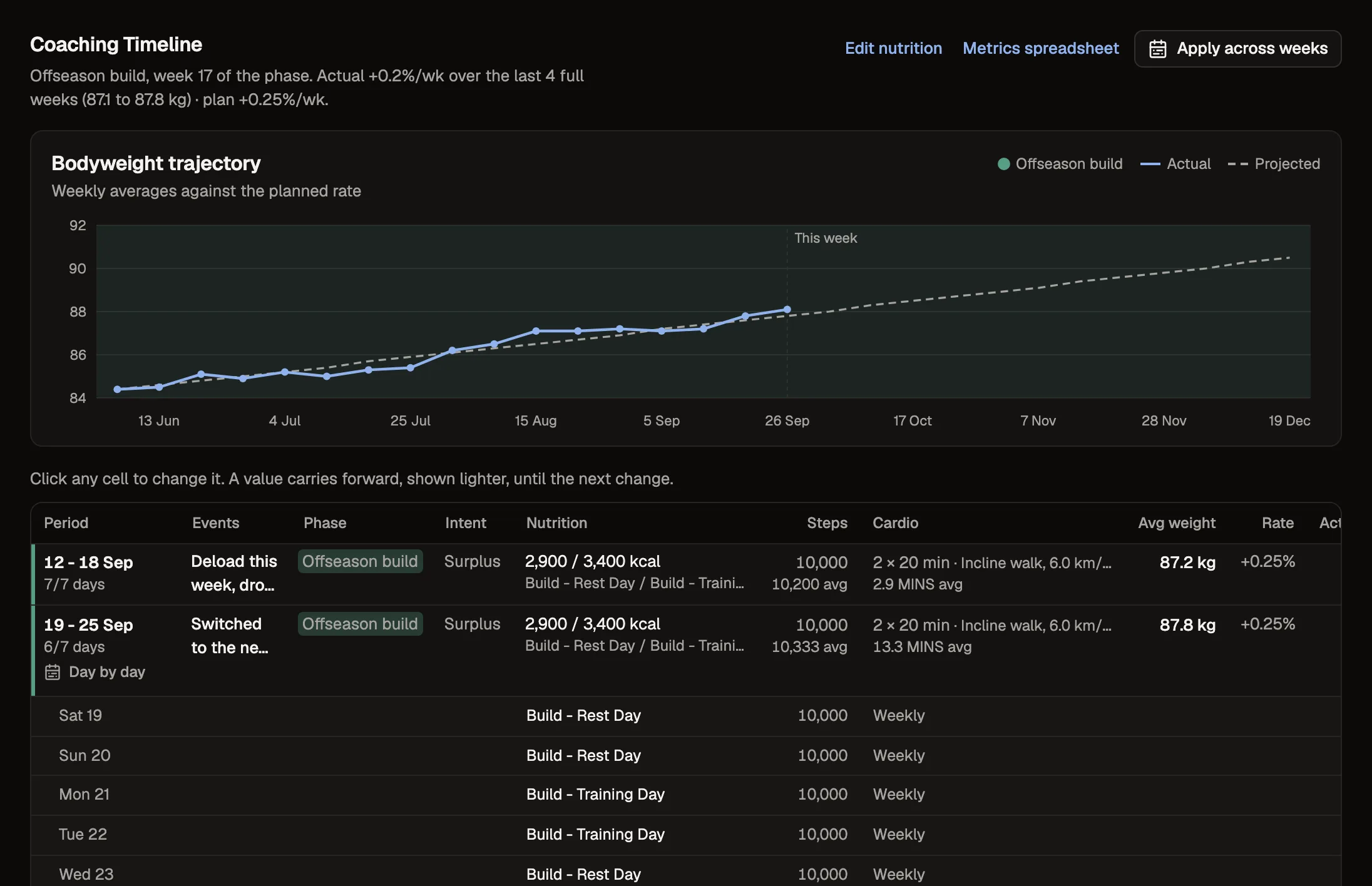Edit cardio cell showing 2.9 MINS avg
1372x886 pixels.
[x=992, y=573]
